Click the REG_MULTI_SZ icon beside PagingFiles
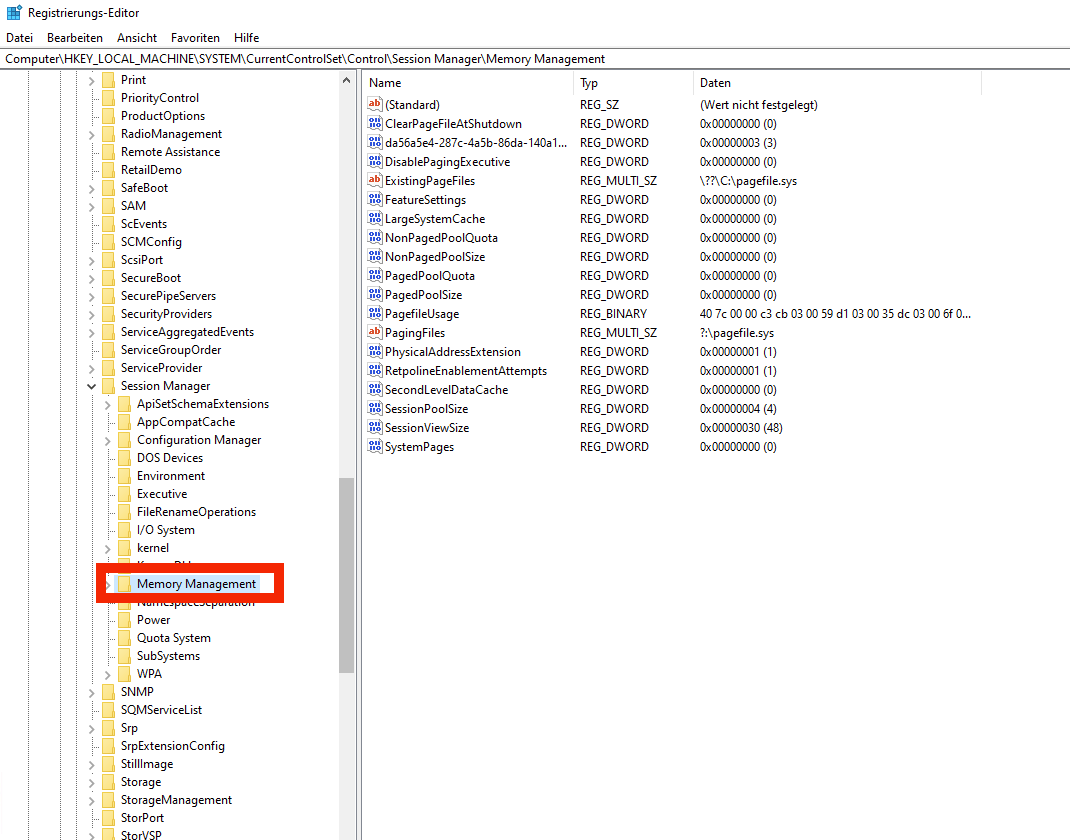This screenshot has height=840, width=1070. tap(377, 332)
